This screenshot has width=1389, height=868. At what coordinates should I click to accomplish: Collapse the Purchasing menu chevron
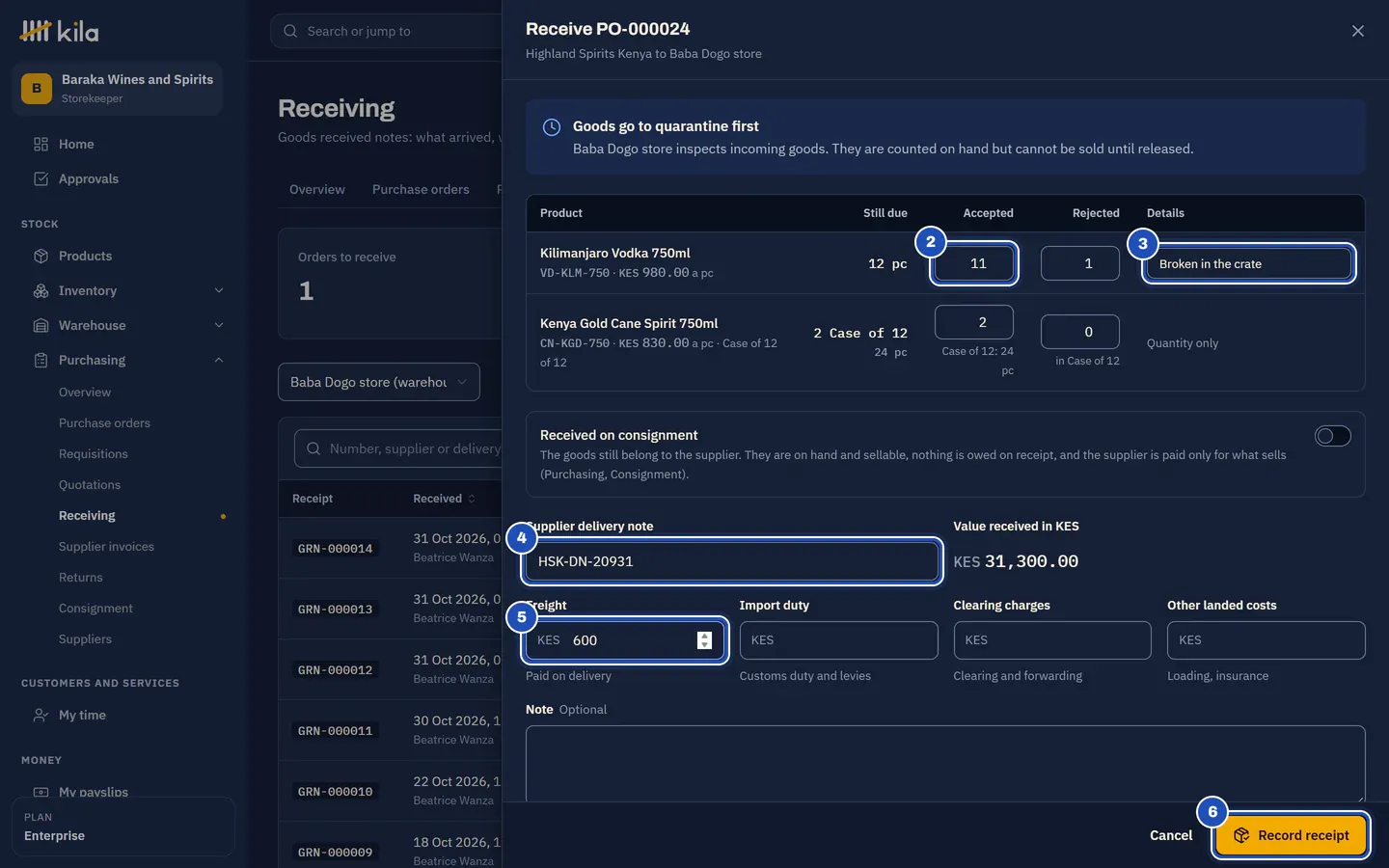pyautogui.click(x=219, y=360)
